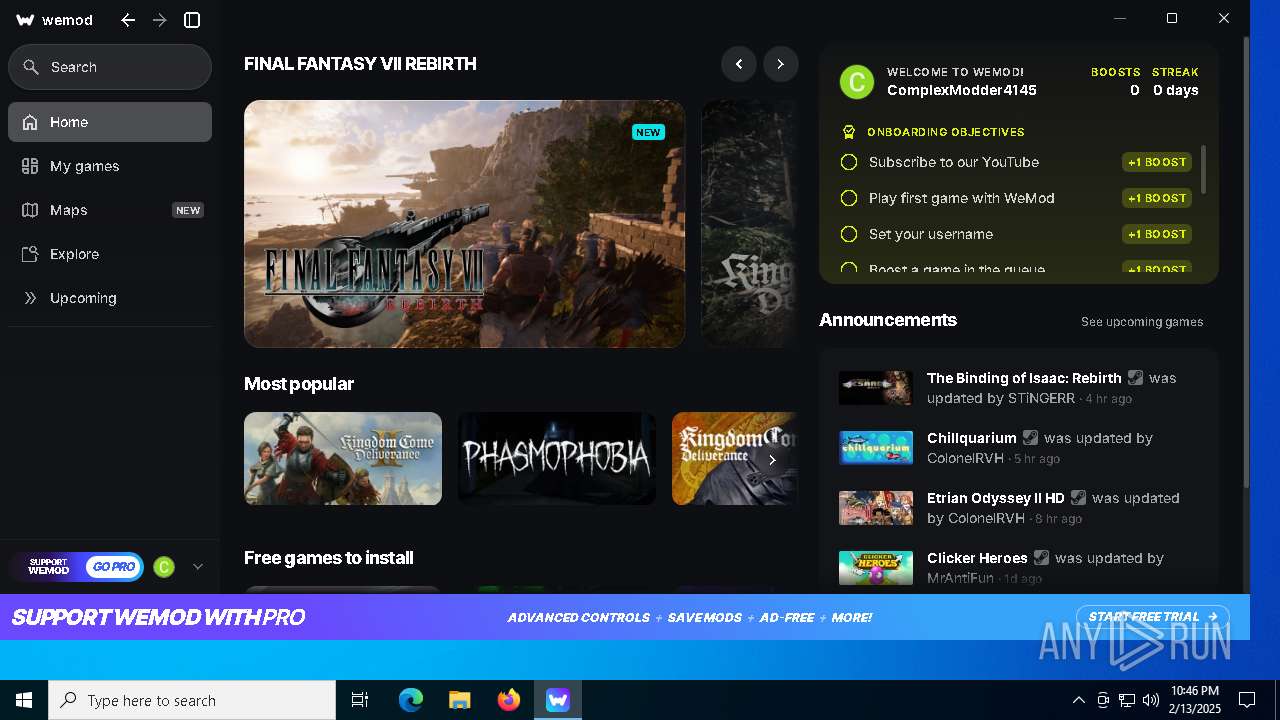Check Play first game with WeMod objective
Image resolution: width=1280 pixels, height=720 pixels.
click(x=849, y=198)
